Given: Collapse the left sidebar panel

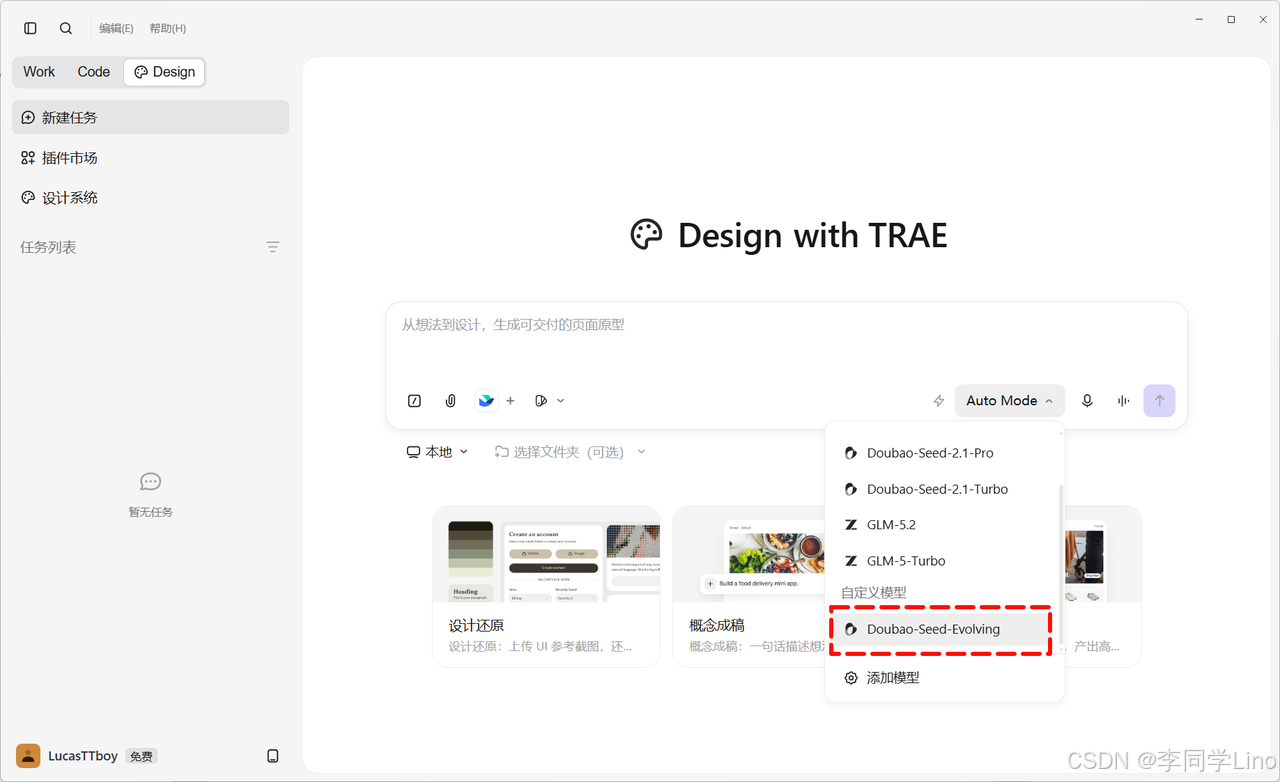Looking at the screenshot, I should (x=30, y=28).
